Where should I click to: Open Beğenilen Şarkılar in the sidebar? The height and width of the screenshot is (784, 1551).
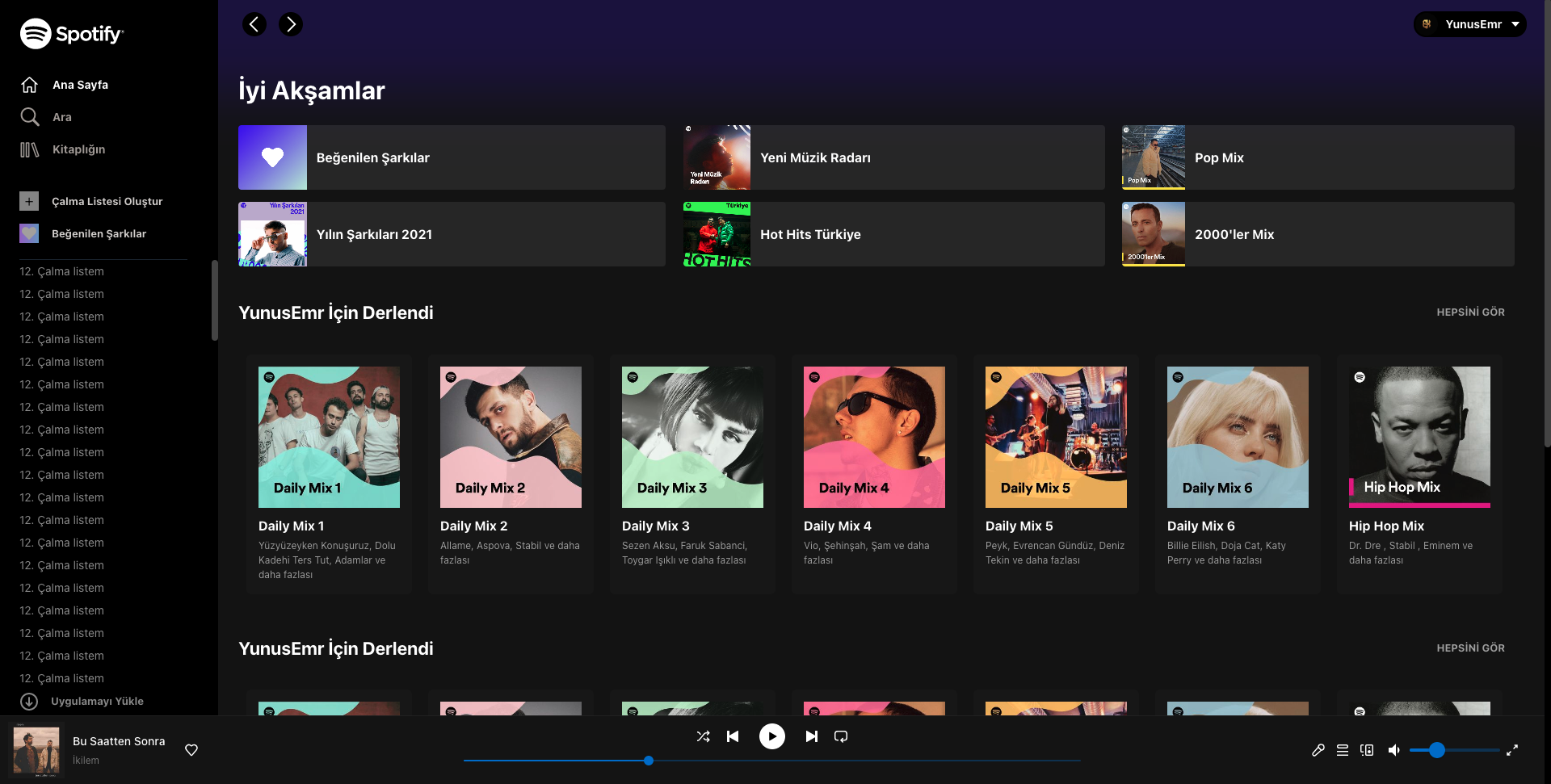[83, 233]
